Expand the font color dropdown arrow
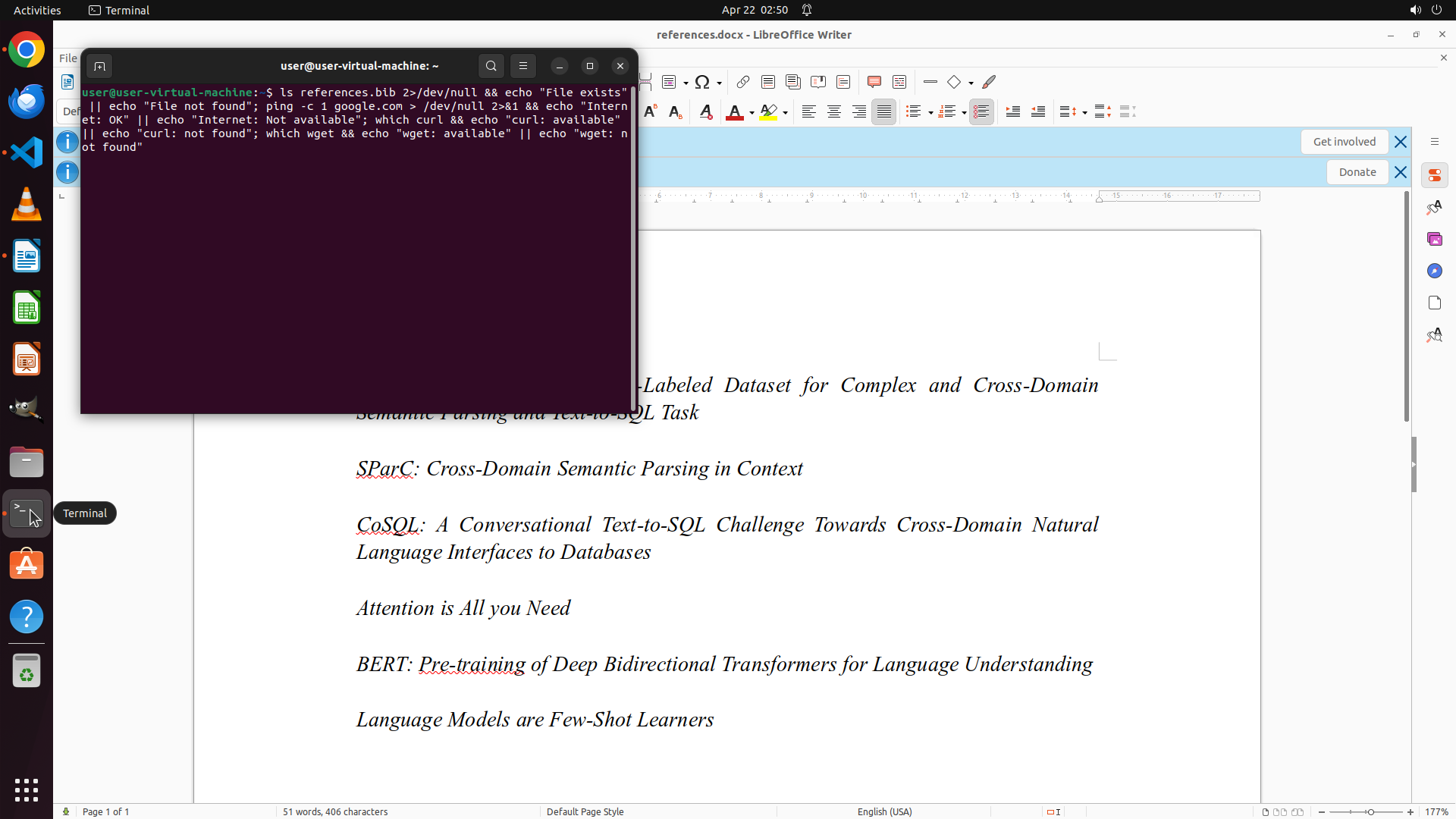 752,113
